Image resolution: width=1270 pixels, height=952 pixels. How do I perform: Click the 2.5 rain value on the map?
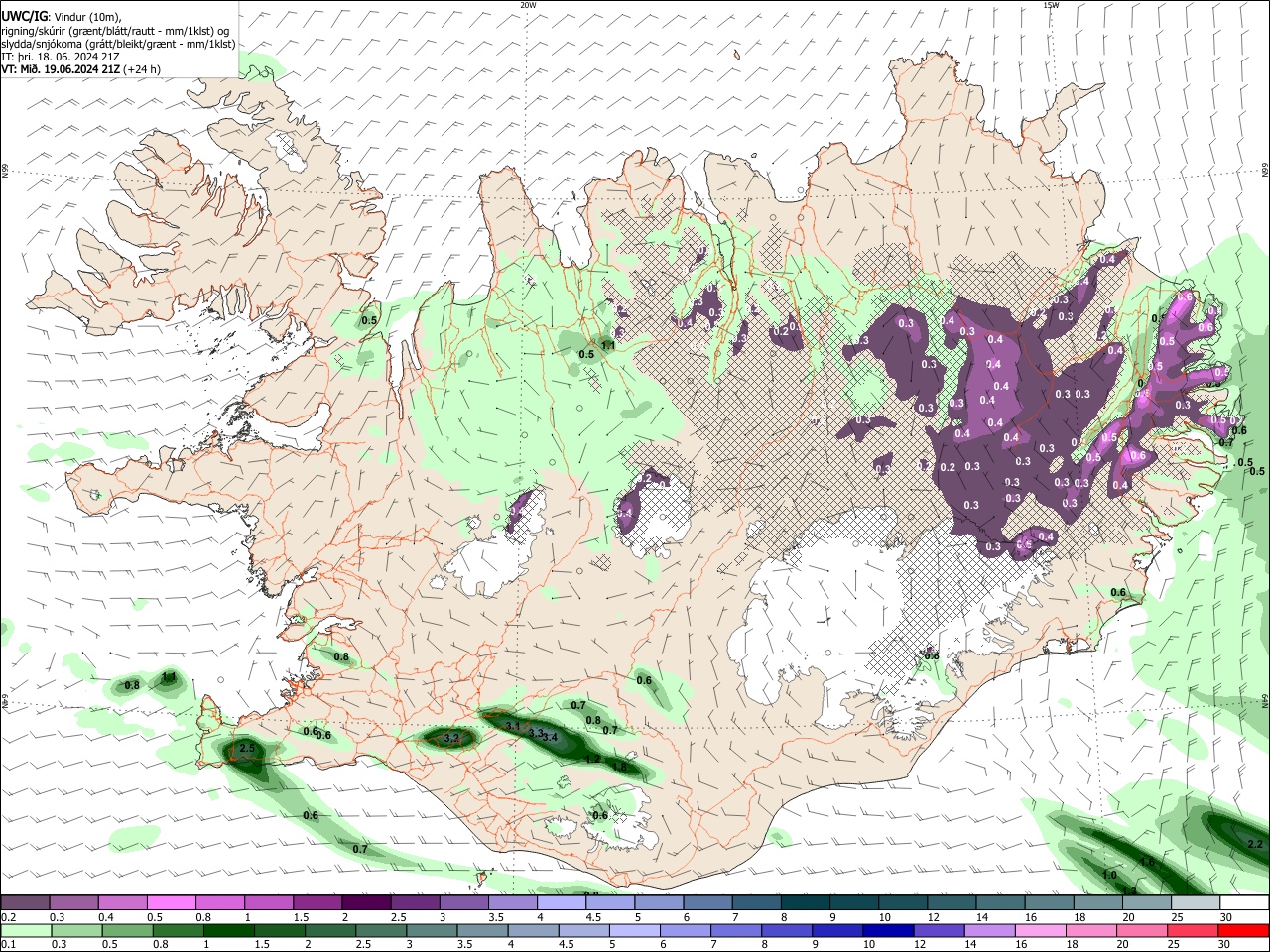coord(248,748)
